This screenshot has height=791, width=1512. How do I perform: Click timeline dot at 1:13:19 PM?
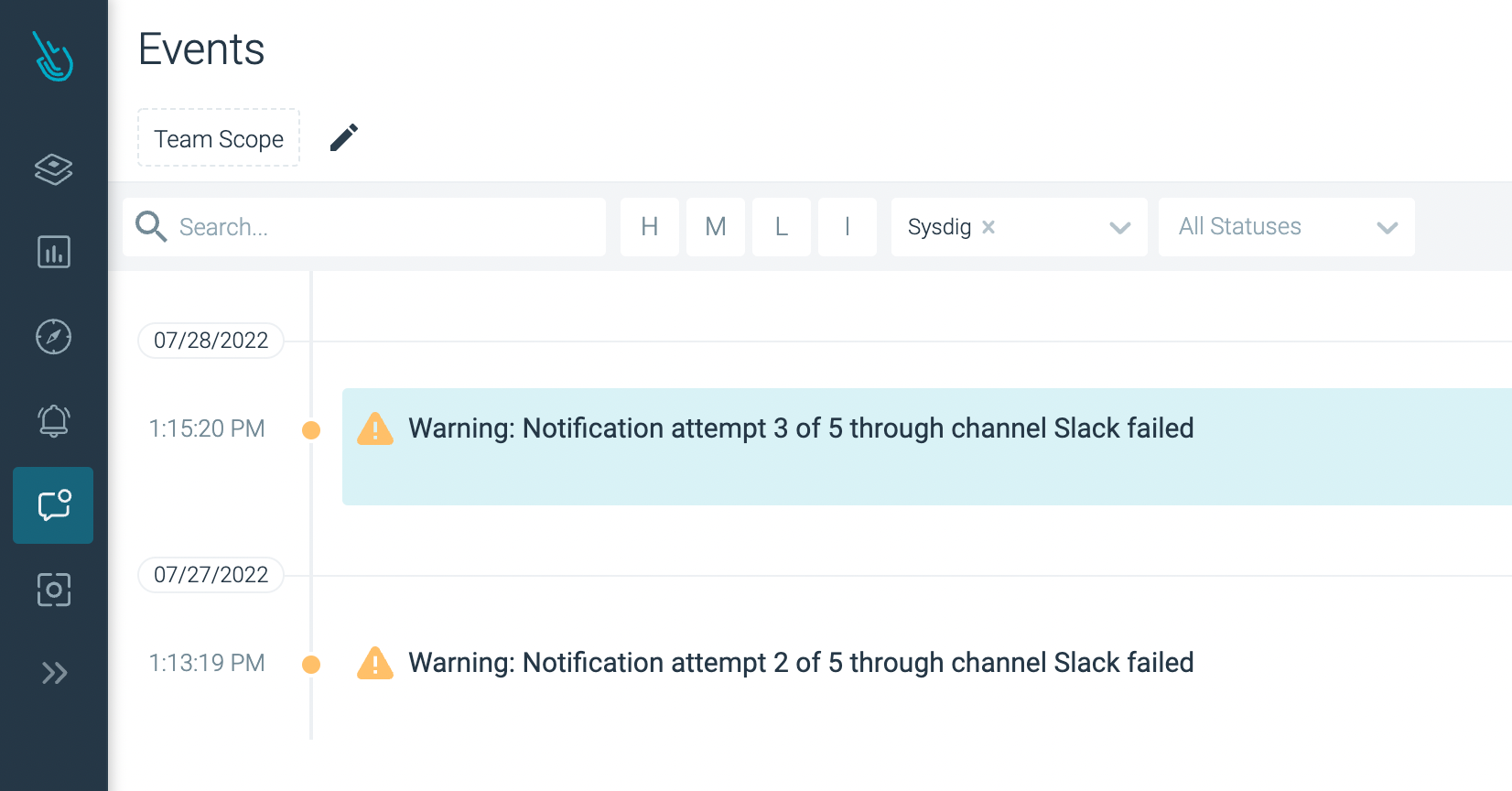click(x=311, y=665)
